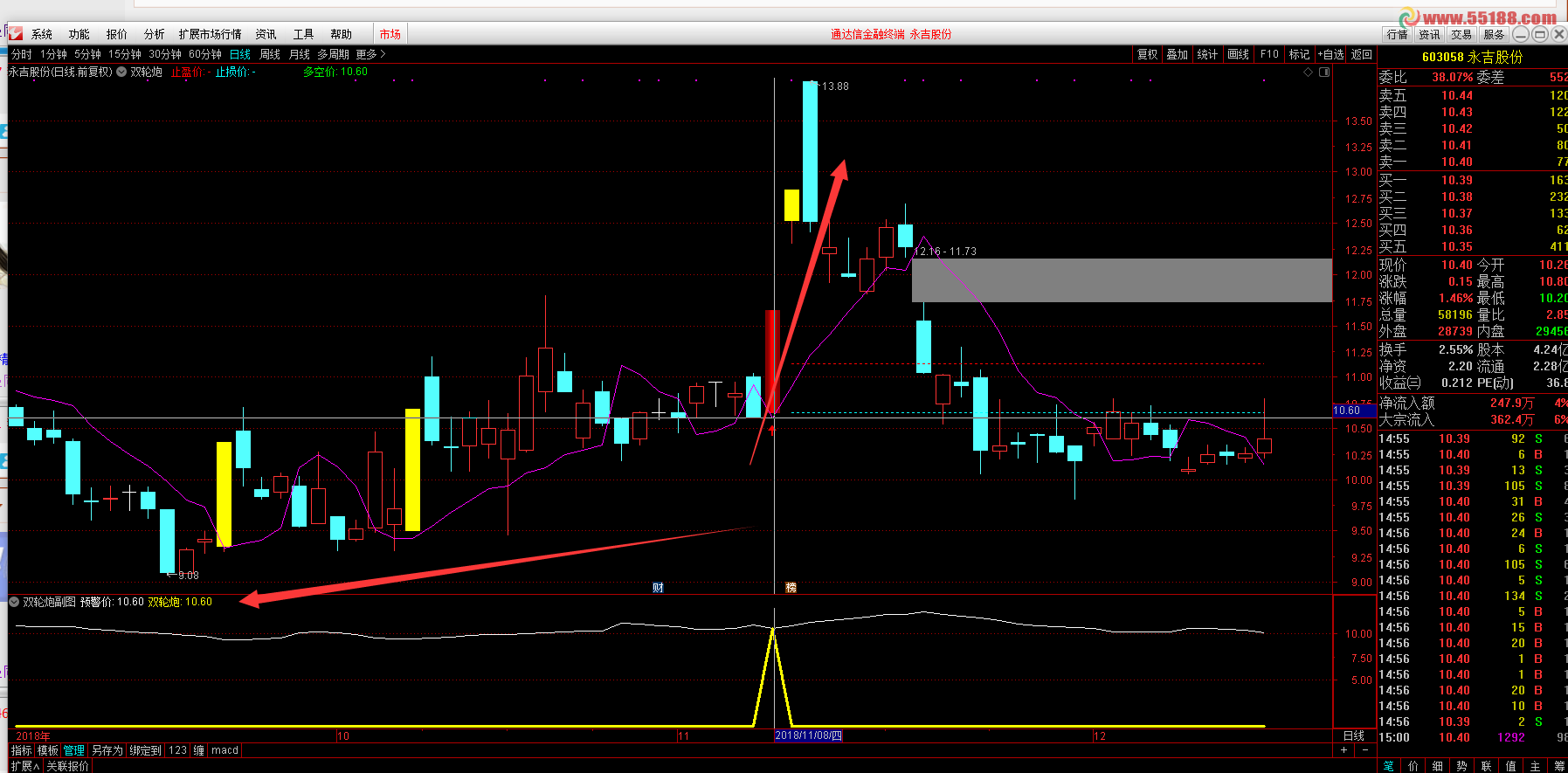Click the 市场 button
Viewport: 1568px width, 773px height.
390,34
